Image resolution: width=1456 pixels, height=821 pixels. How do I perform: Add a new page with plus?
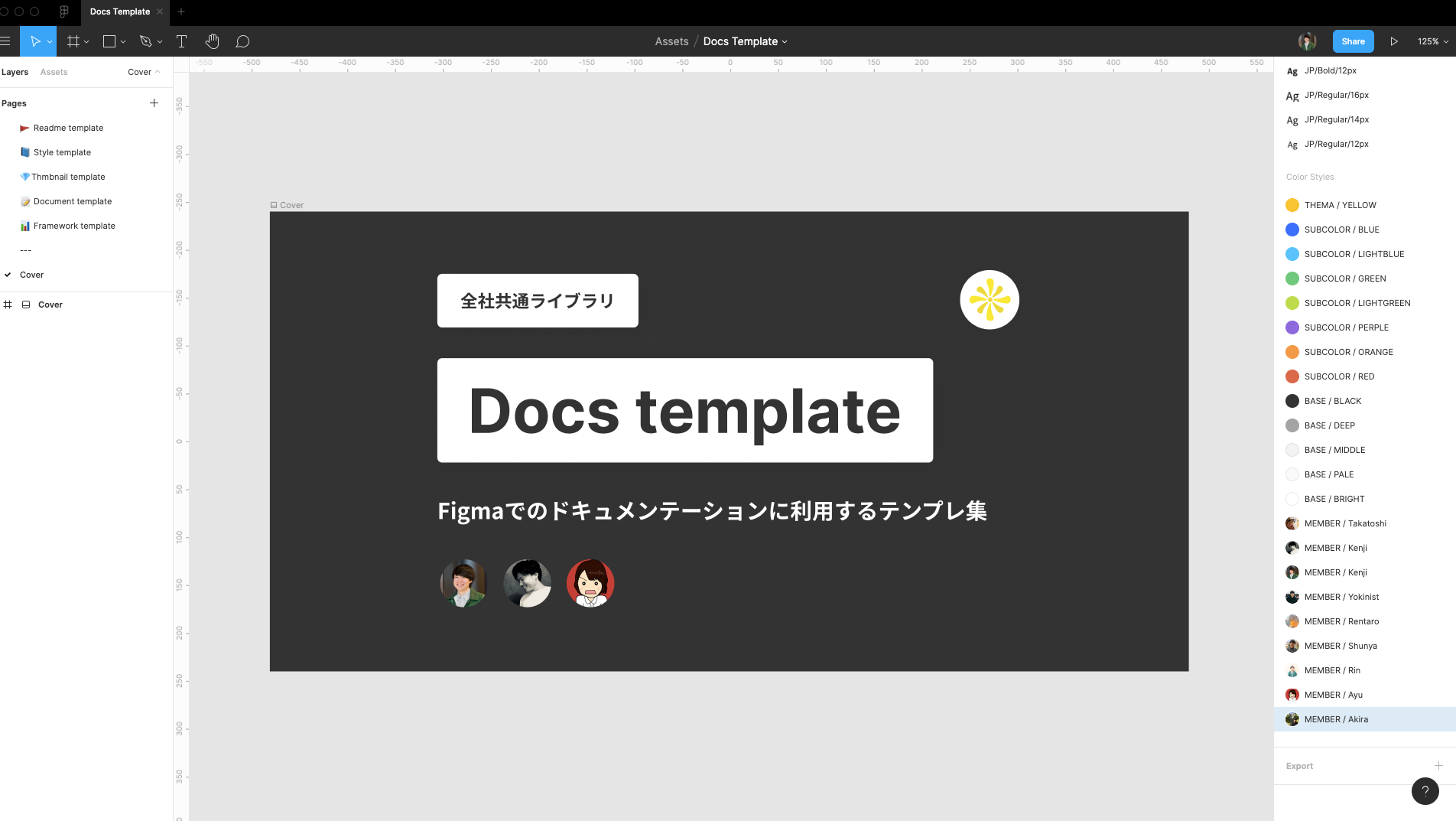(154, 103)
